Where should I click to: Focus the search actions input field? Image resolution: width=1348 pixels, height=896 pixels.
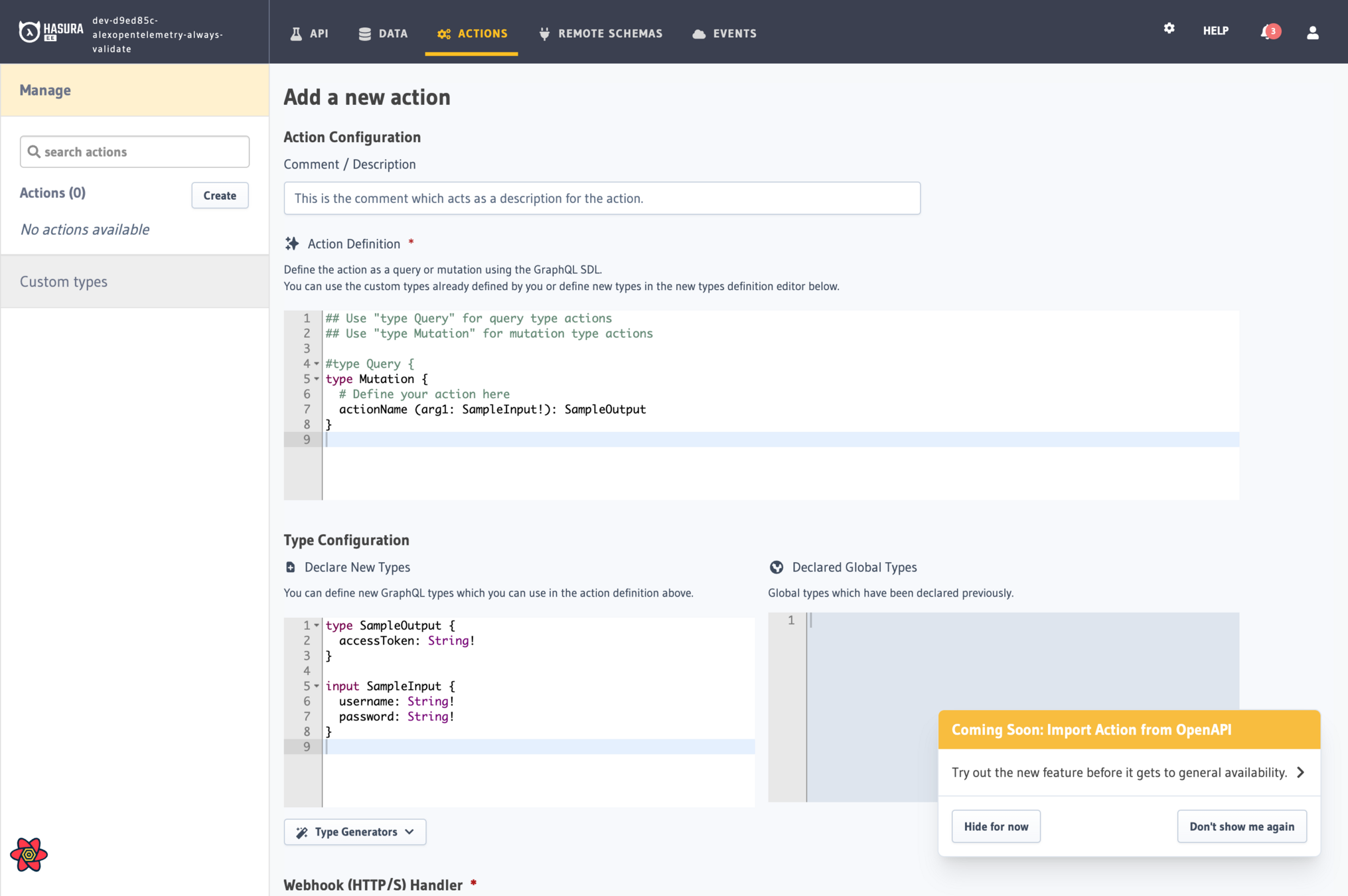[x=135, y=152]
